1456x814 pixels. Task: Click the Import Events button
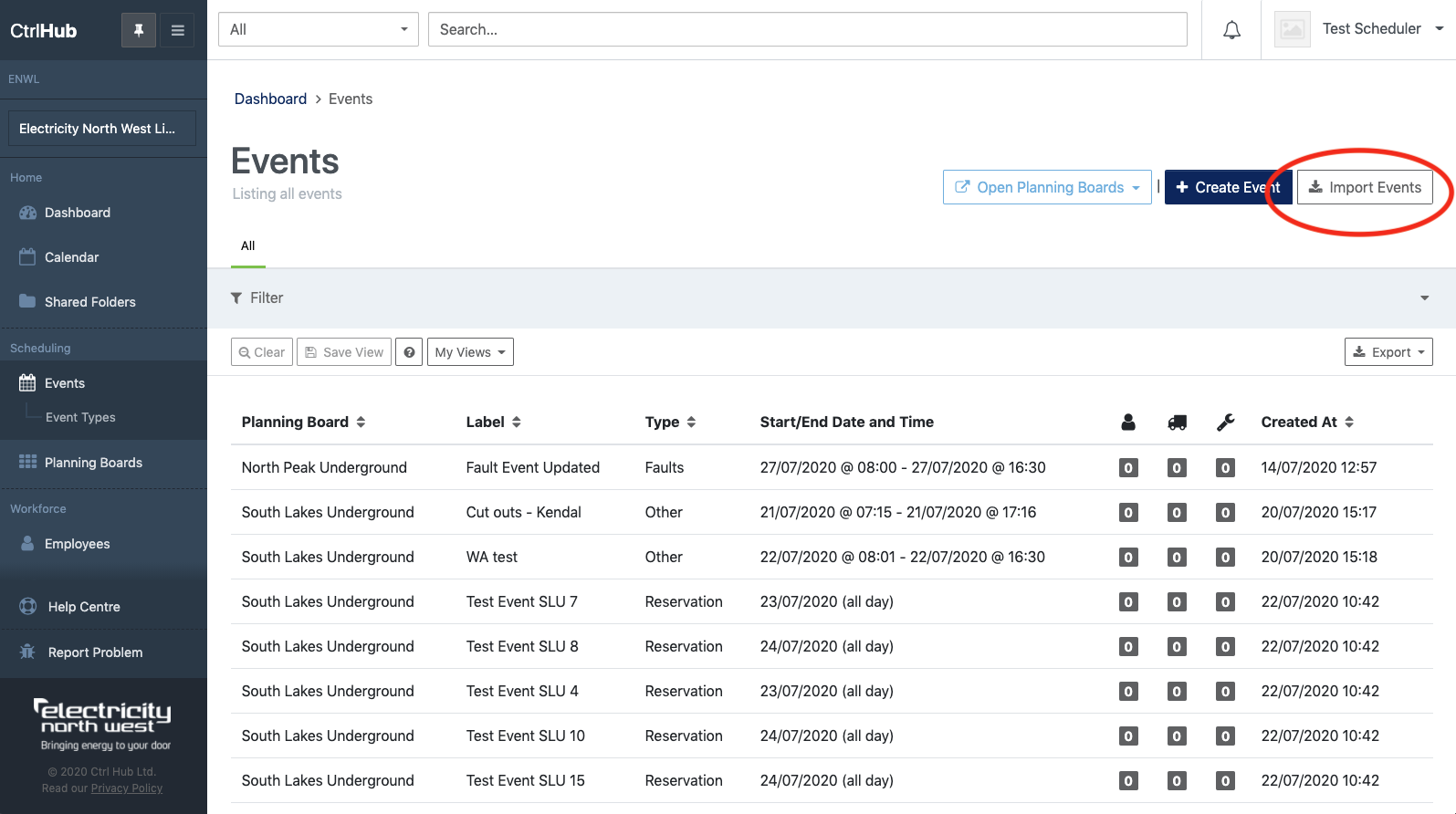click(x=1365, y=187)
